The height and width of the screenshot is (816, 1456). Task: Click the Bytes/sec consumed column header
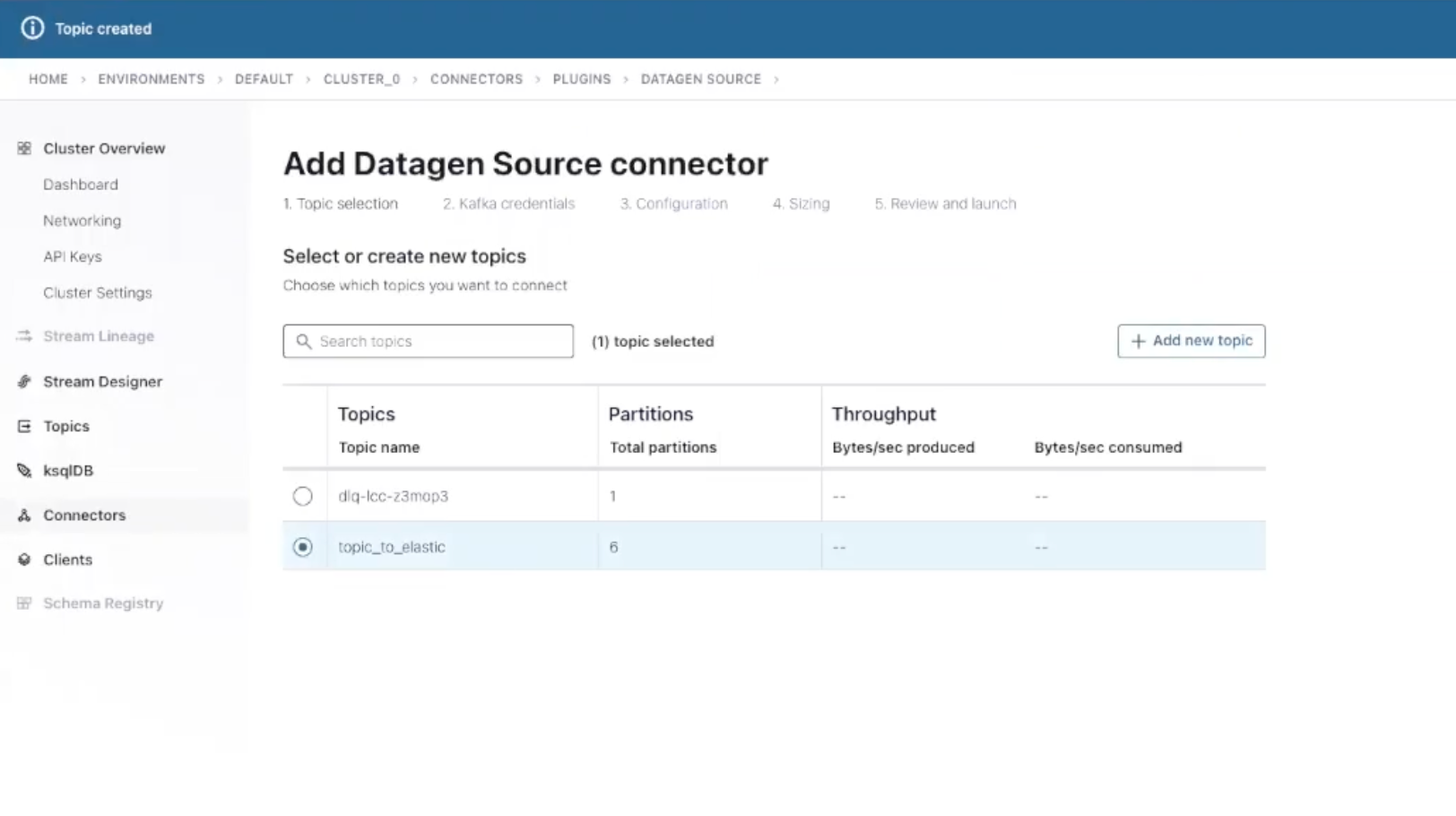[x=1108, y=447]
